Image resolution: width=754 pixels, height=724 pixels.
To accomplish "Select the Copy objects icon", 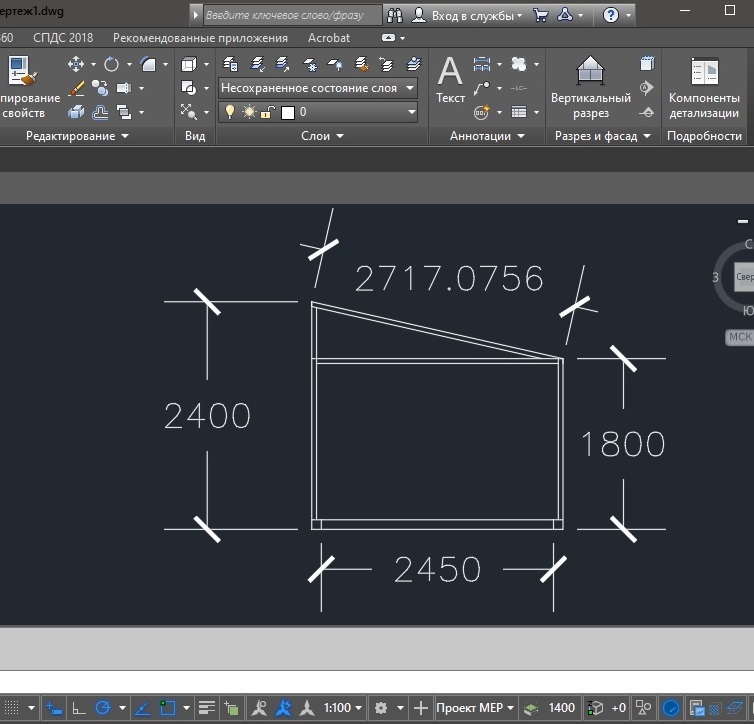I will point(100,88).
